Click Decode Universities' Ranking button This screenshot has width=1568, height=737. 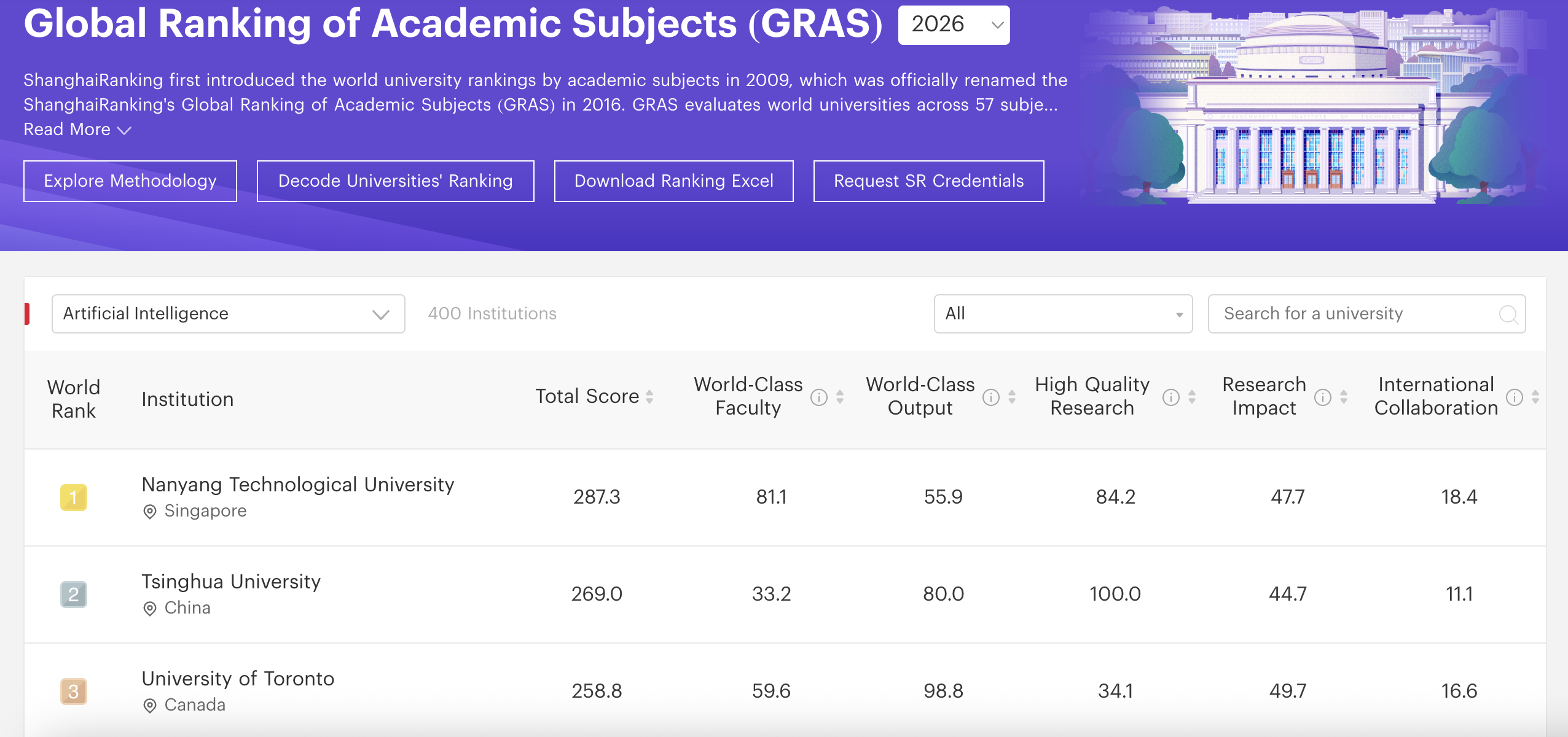pos(396,181)
